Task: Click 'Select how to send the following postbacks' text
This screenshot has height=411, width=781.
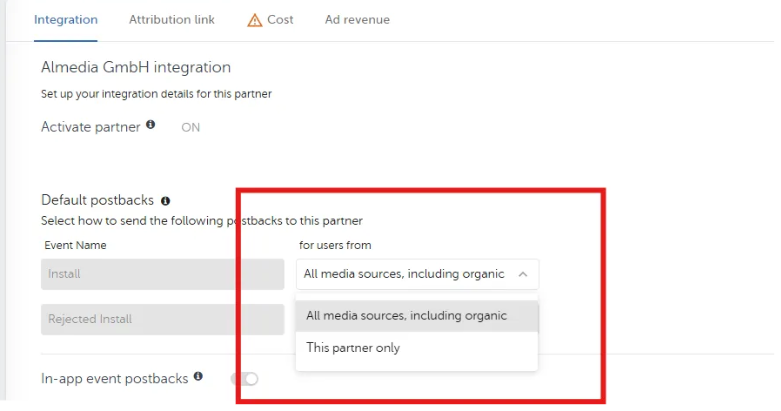Action: [202, 221]
